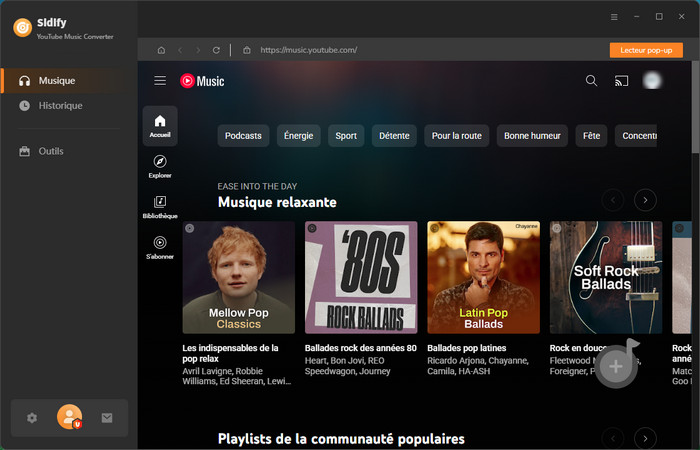Next page of Playlists de la communauté
Viewport: 700px width, 450px height.
645,438
